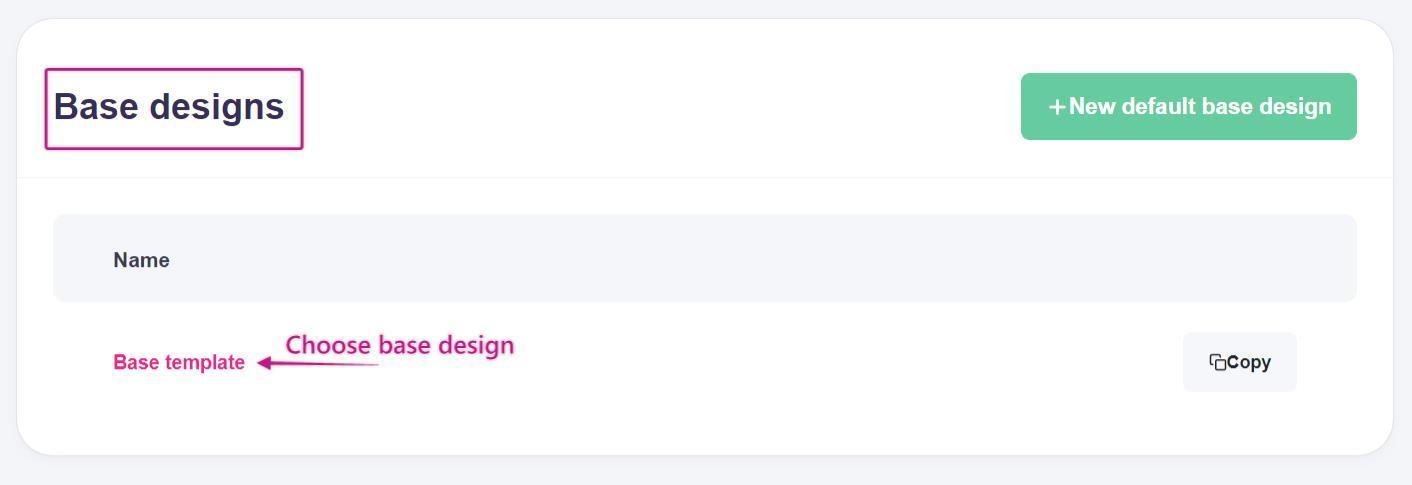Click the 'New default base design' label text

tap(1200, 107)
